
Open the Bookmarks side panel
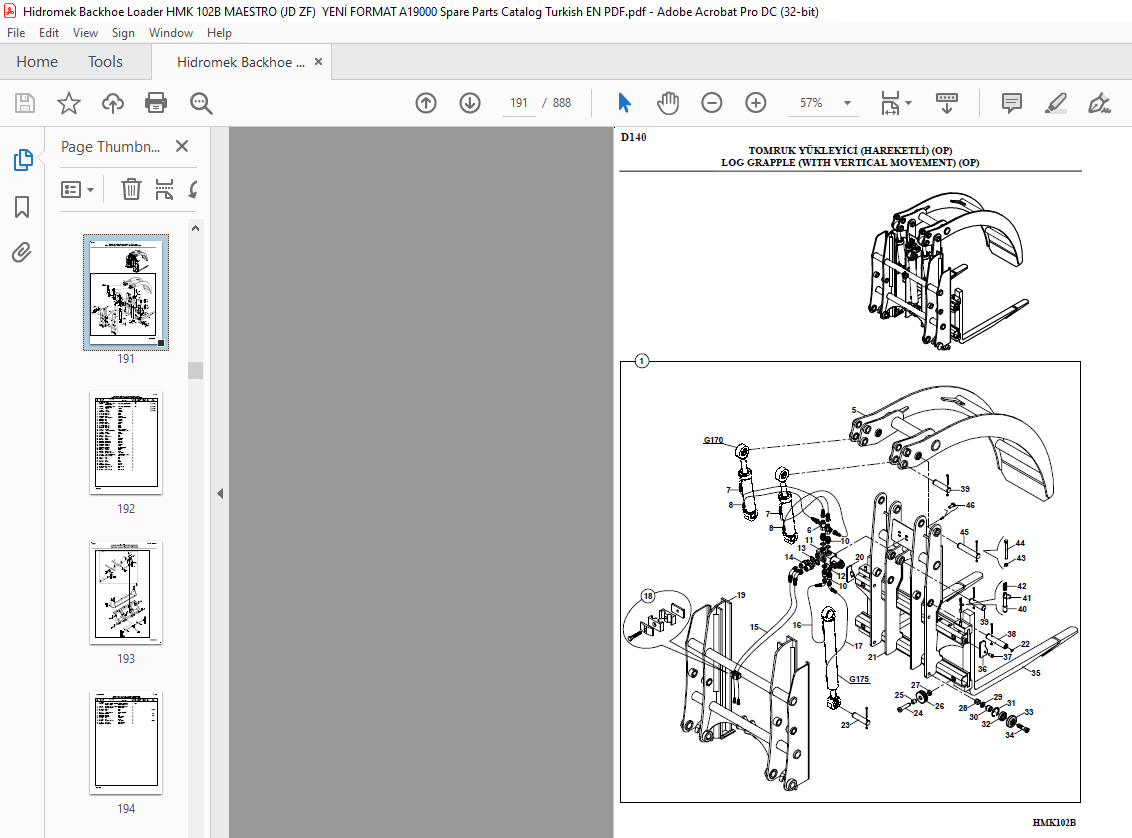[22, 207]
